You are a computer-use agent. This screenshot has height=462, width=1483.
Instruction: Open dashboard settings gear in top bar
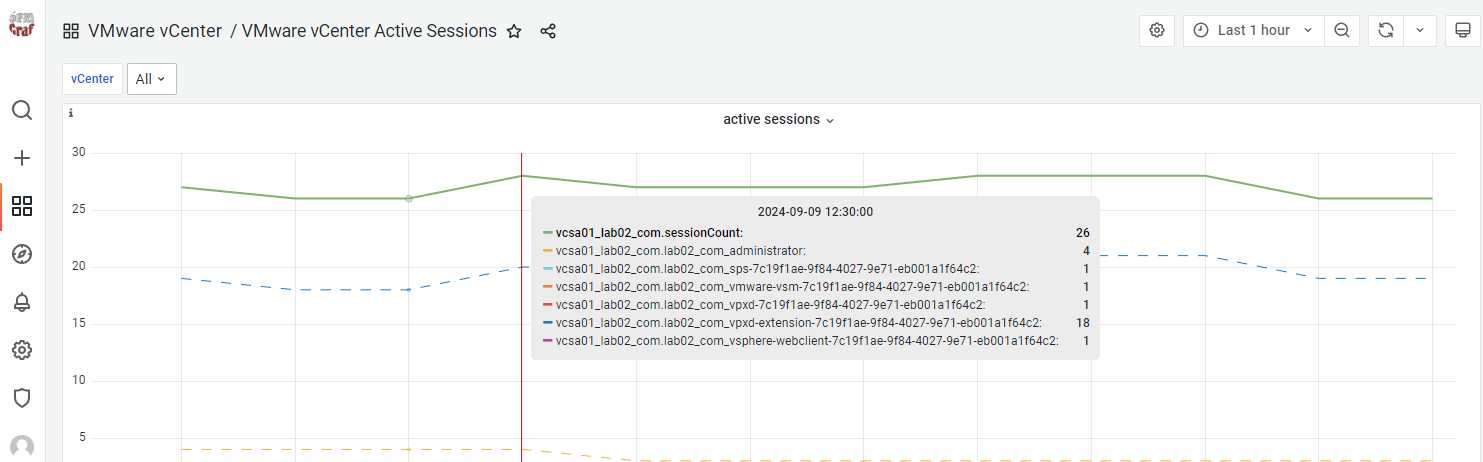pyautogui.click(x=1157, y=30)
